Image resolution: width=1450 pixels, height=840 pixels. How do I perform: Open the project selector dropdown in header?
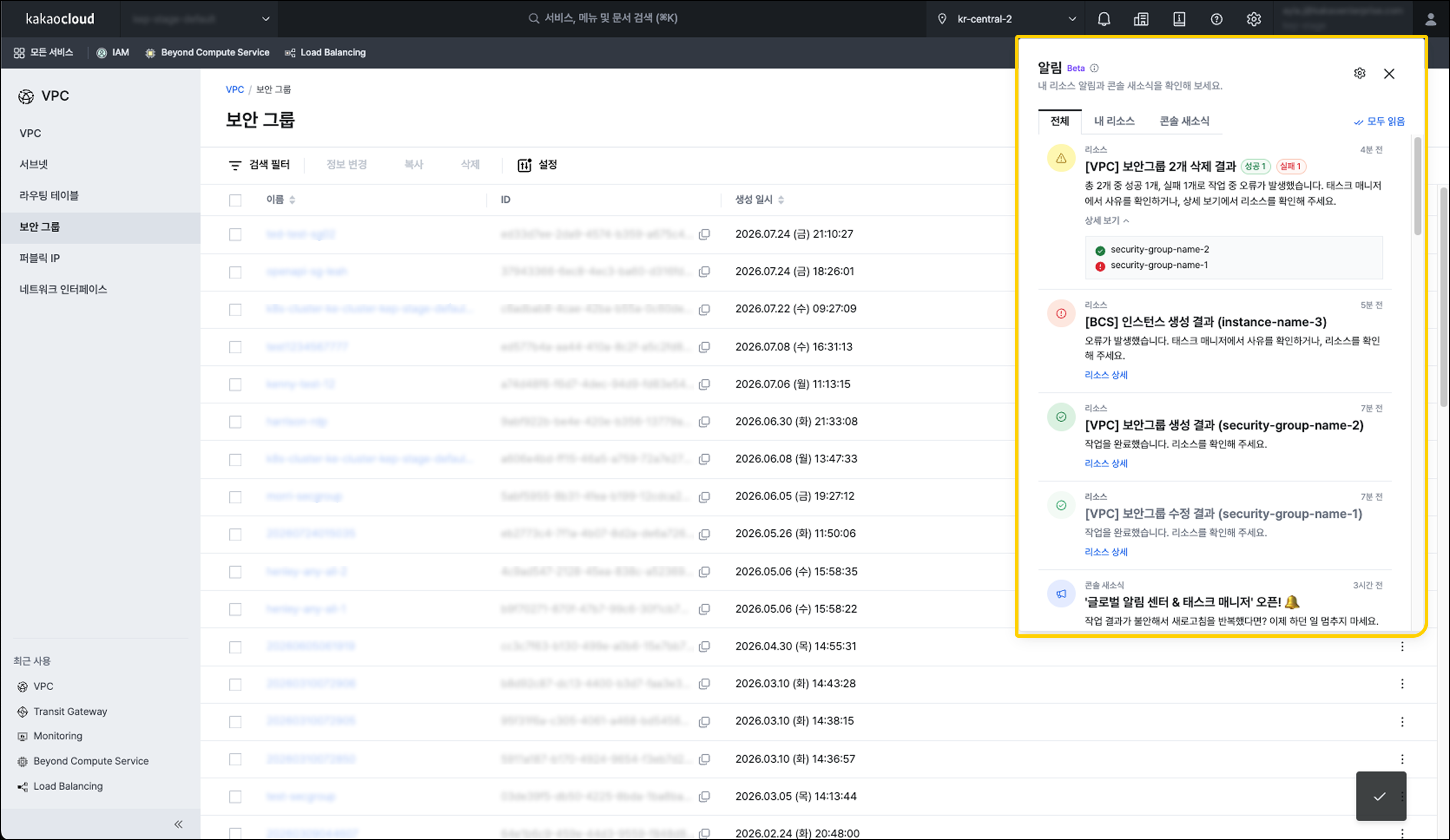pos(199,19)
